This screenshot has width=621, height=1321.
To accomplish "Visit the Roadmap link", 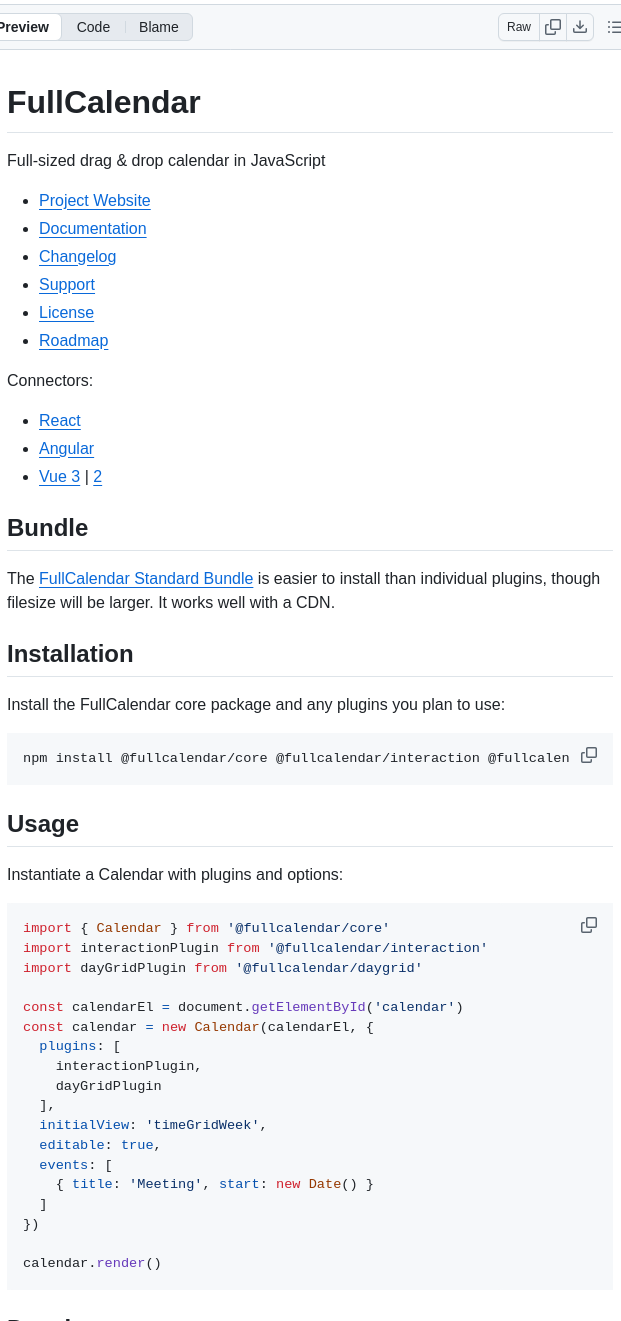I will [x=73, y=341].
